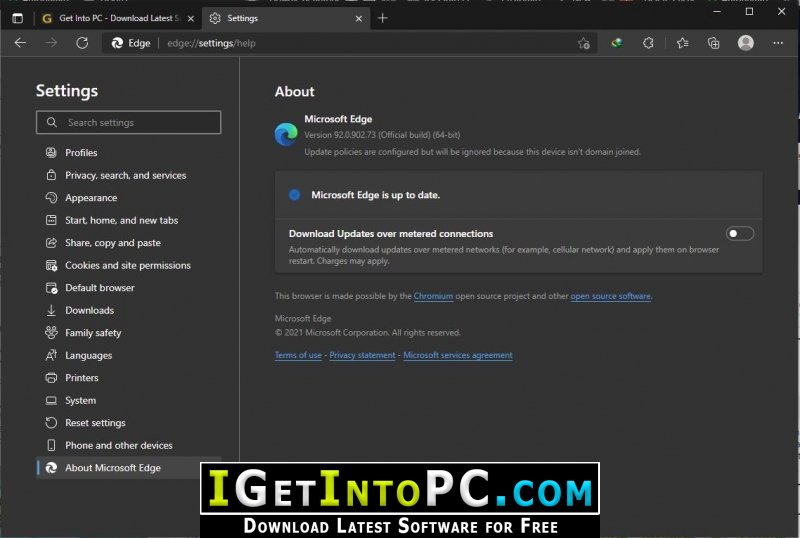
Task: Open Reset settings page
Action: 129,422
